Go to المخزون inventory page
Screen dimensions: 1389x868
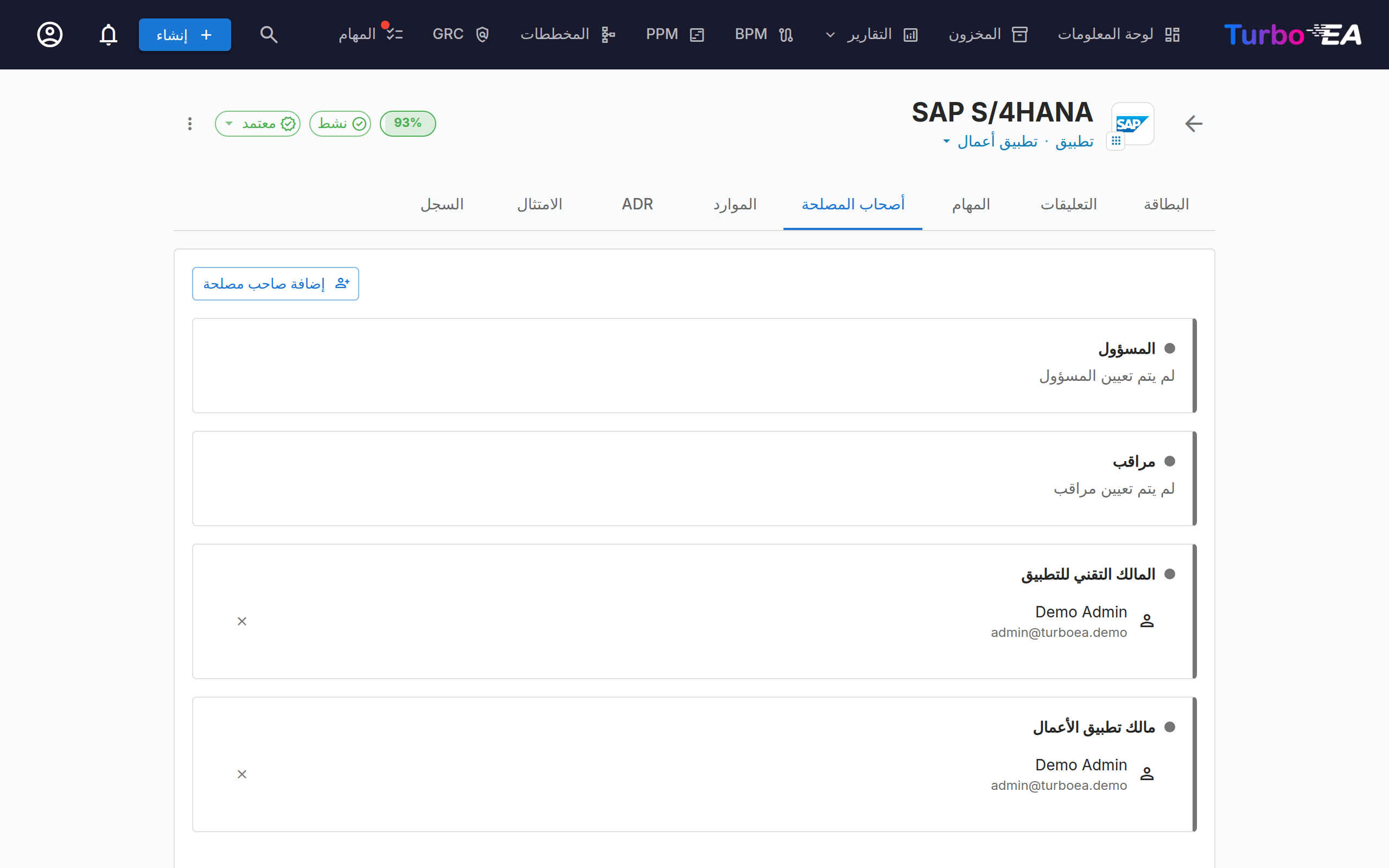click(988, 34)
